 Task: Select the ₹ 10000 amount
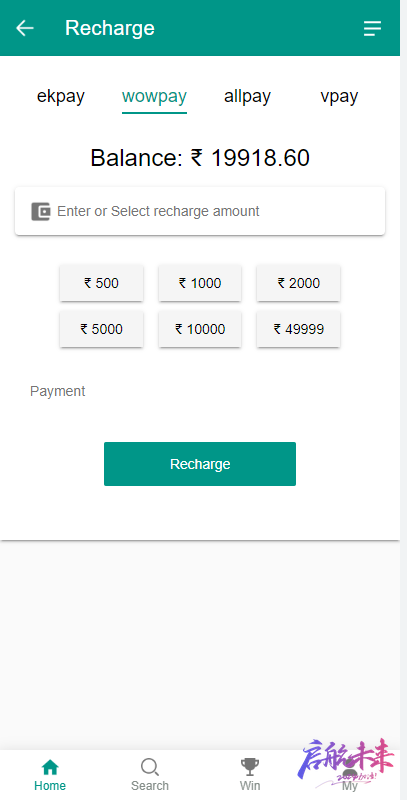200,329
